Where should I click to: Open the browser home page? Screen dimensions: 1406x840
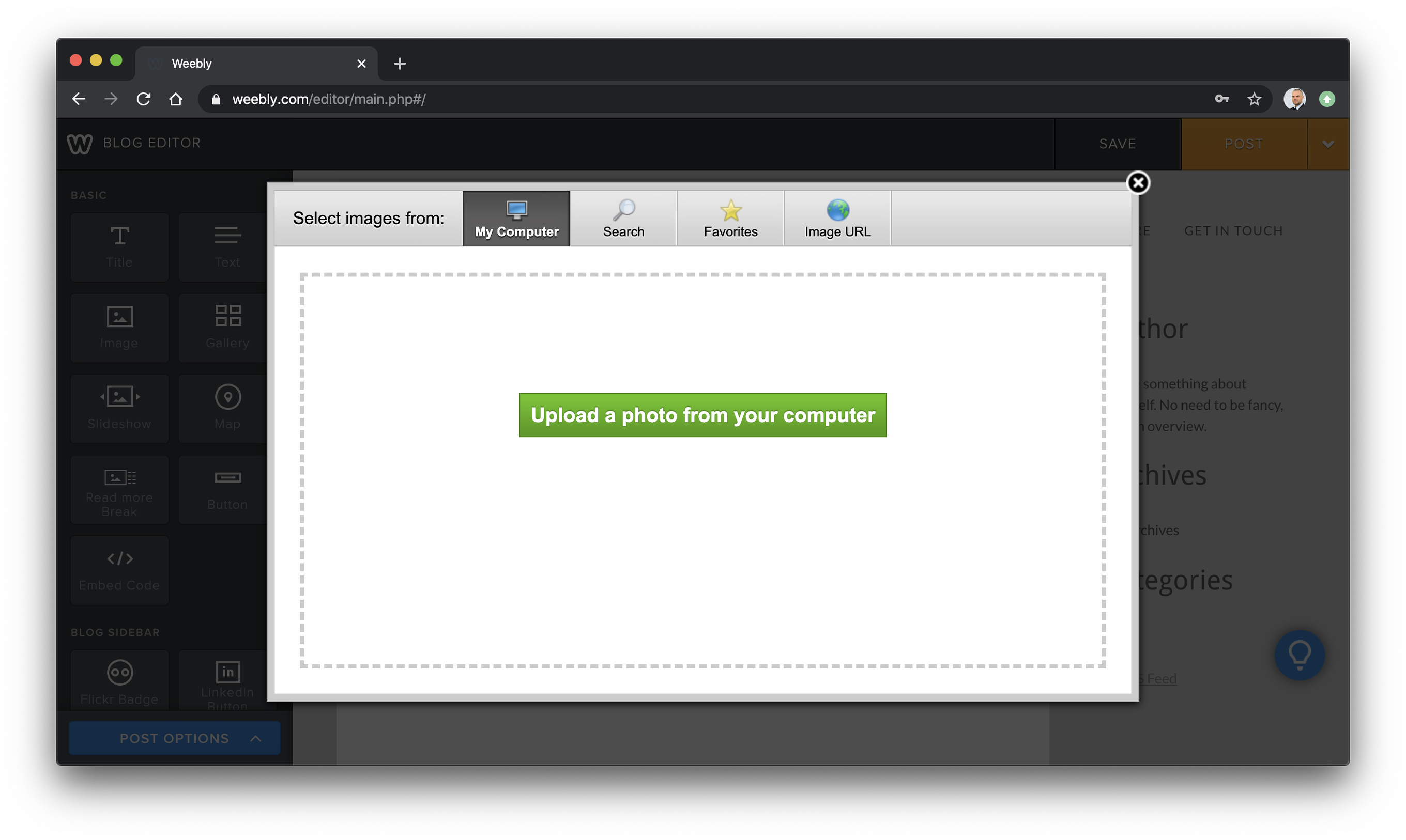pyautogui.click(x=176, y=99)
